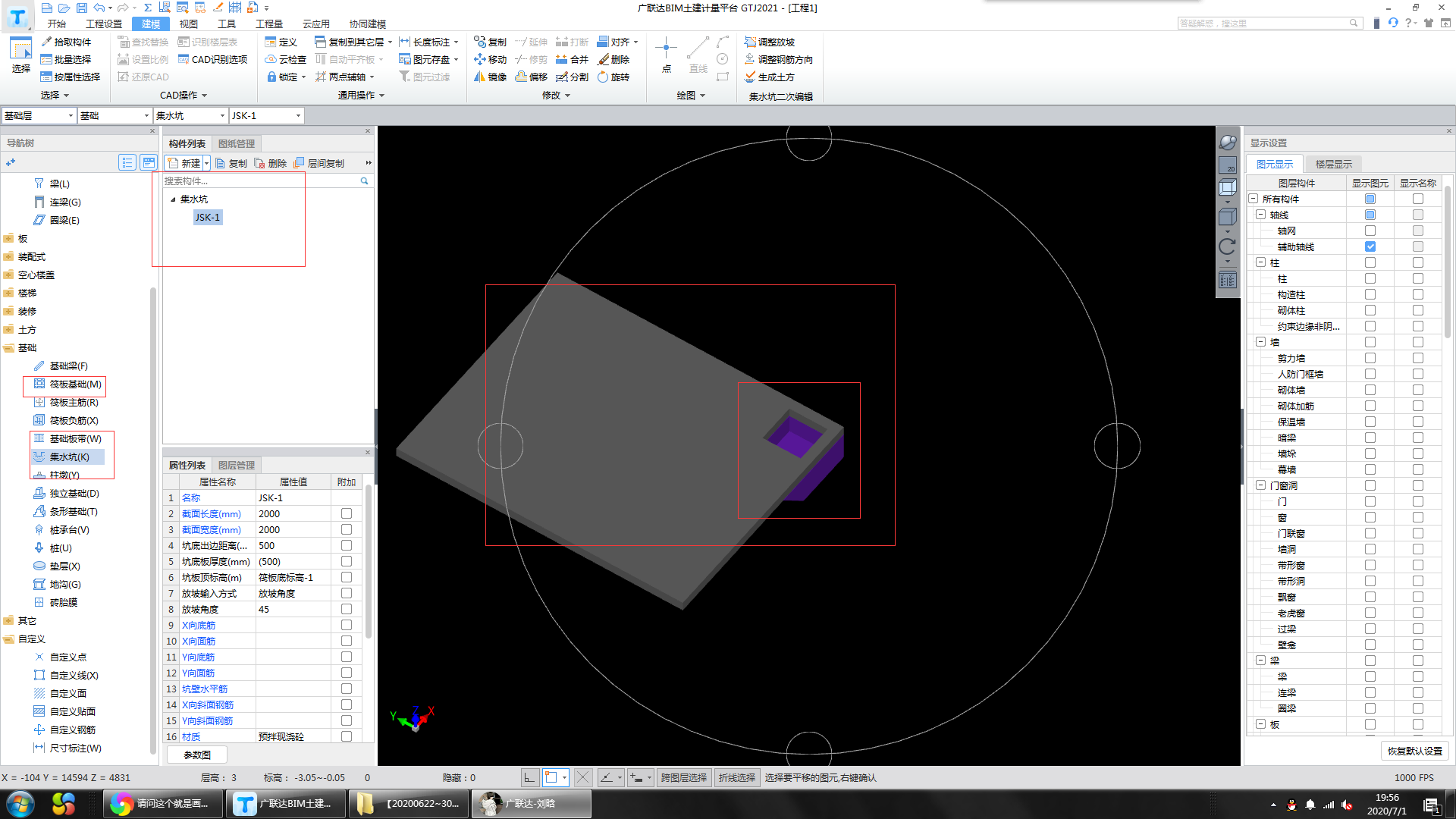Switch to 图纸管理 tab in the component list panel
Image resolution: width=1456 pixels, height=819 pixels.
click(x=237, y=143)
